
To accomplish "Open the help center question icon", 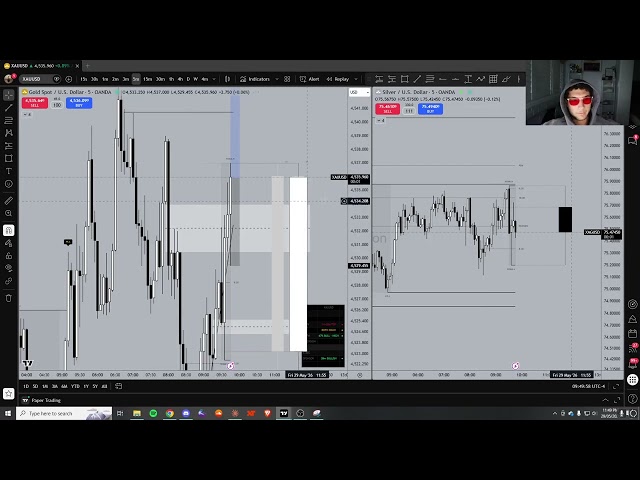I will (633, 399).
